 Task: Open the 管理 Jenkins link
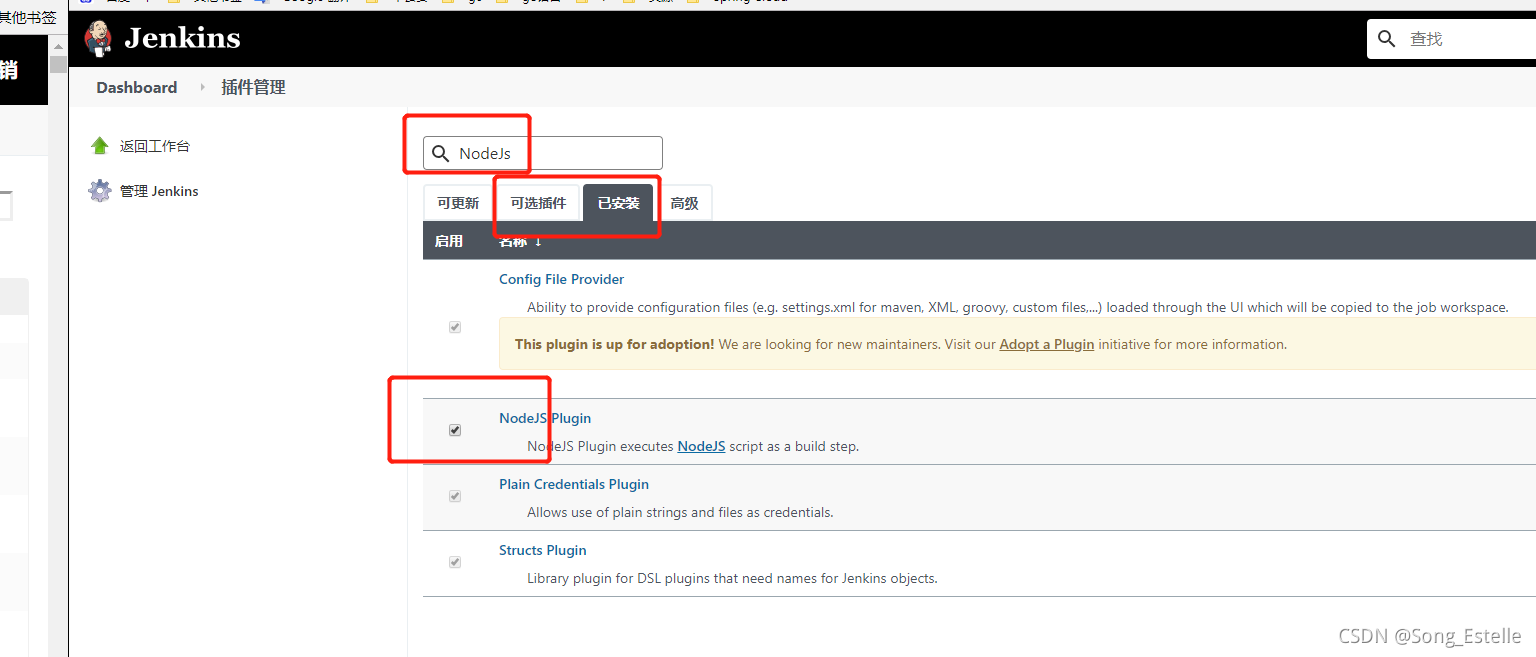(x=159, y=191)
